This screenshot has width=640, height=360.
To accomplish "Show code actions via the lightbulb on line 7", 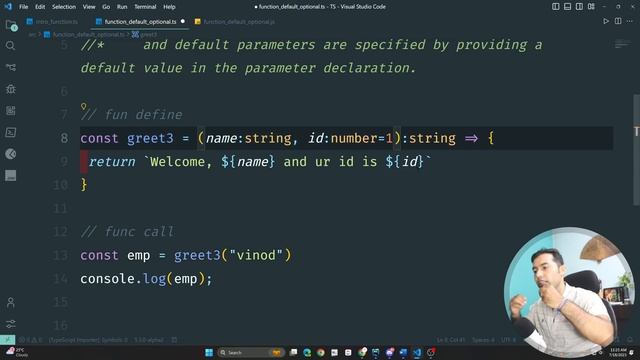I will click(84, 107).
